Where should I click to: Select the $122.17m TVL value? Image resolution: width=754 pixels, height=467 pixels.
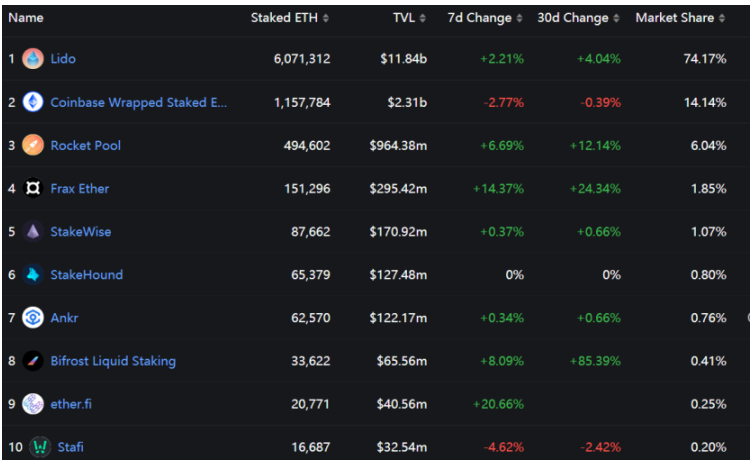pyautogui.click(x=398, y=318)
